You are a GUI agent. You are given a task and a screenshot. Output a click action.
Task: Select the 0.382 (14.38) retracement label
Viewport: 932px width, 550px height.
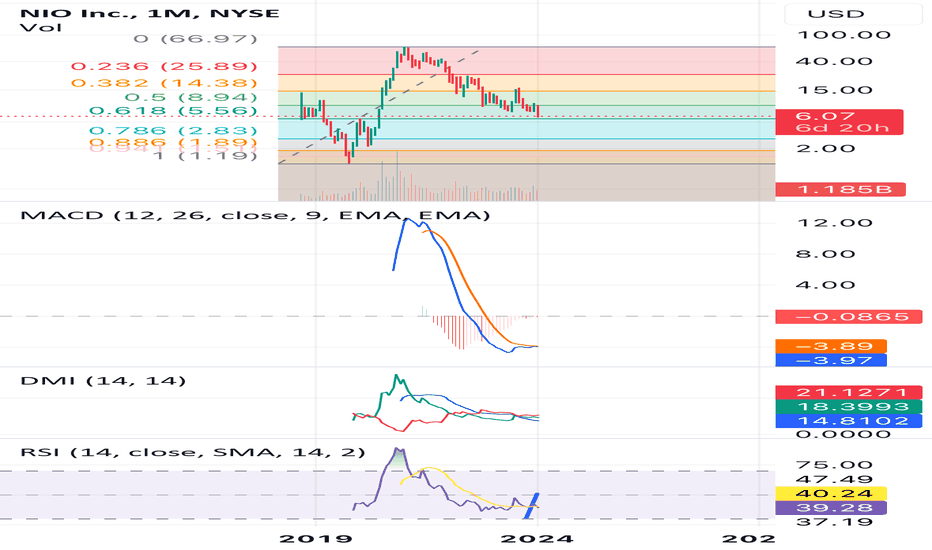click(x=164, y=83)
